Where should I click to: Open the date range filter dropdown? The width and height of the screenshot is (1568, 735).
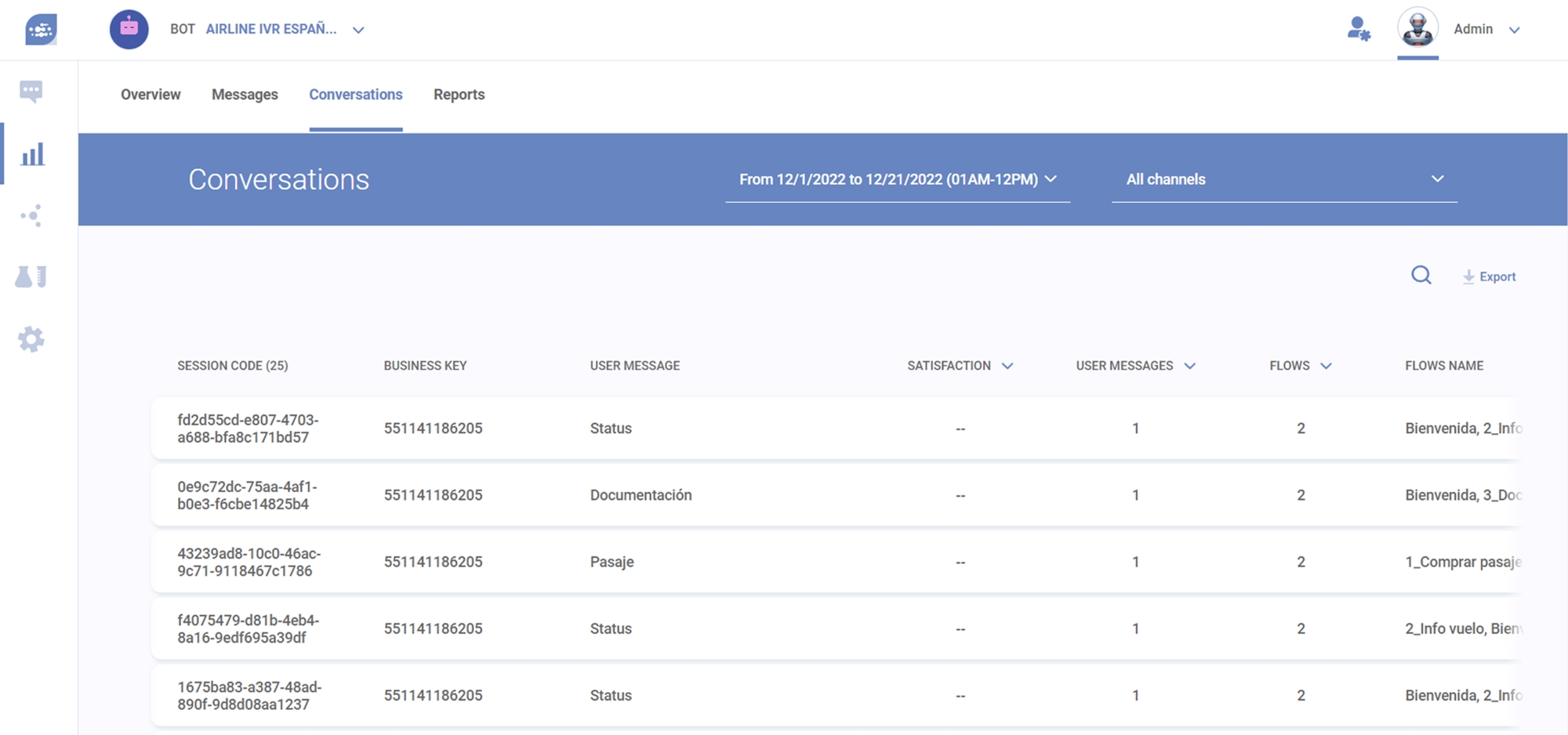click(898, 179)
